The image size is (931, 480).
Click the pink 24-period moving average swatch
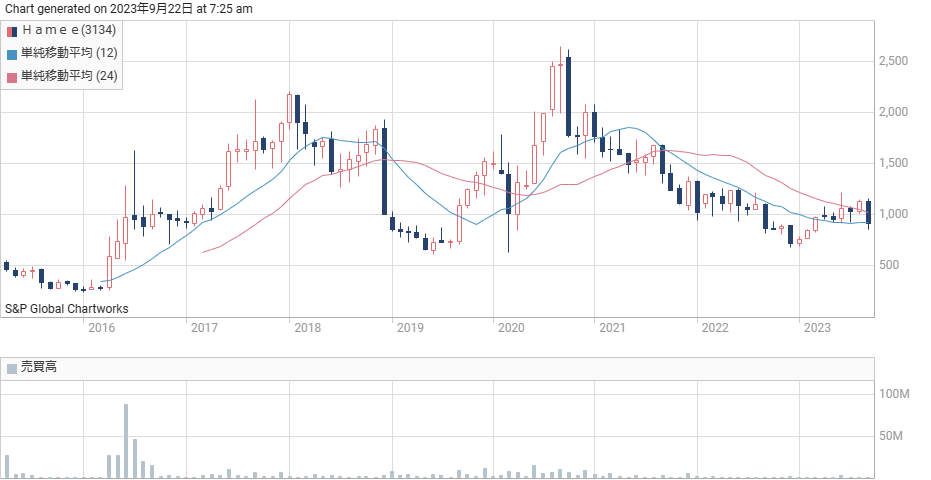pos(12,77)
